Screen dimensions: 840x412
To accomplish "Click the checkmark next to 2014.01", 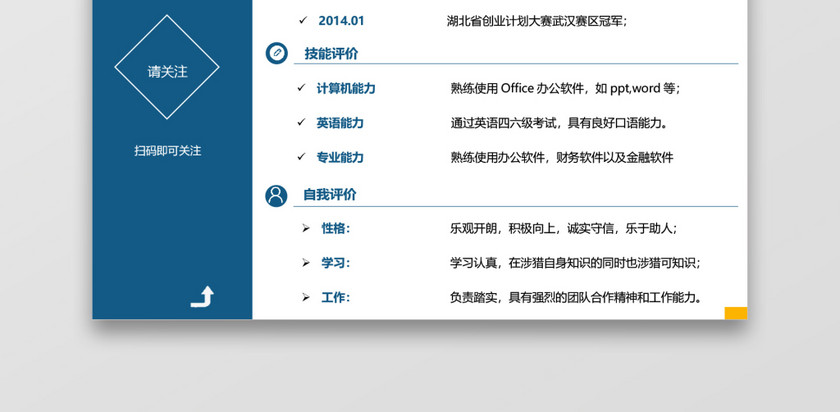I will point(303,20).
